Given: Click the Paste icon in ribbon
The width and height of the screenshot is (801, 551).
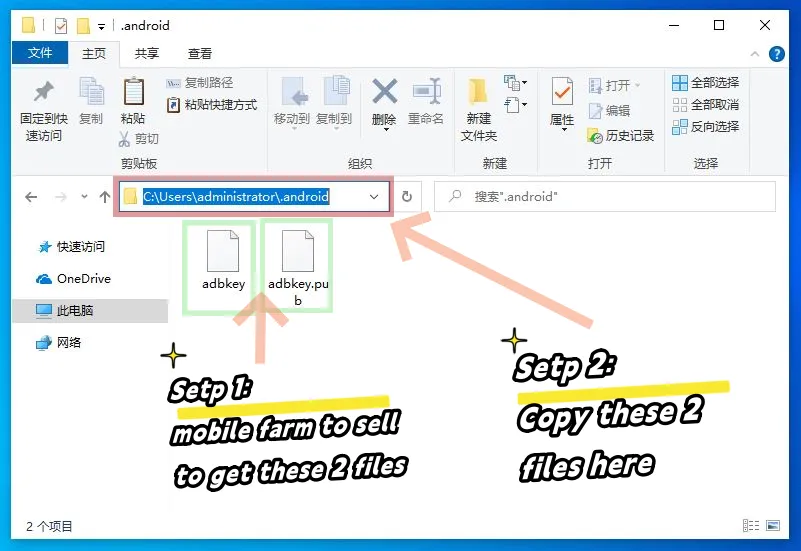Looking at the screenshot, I should click(133, 95).
